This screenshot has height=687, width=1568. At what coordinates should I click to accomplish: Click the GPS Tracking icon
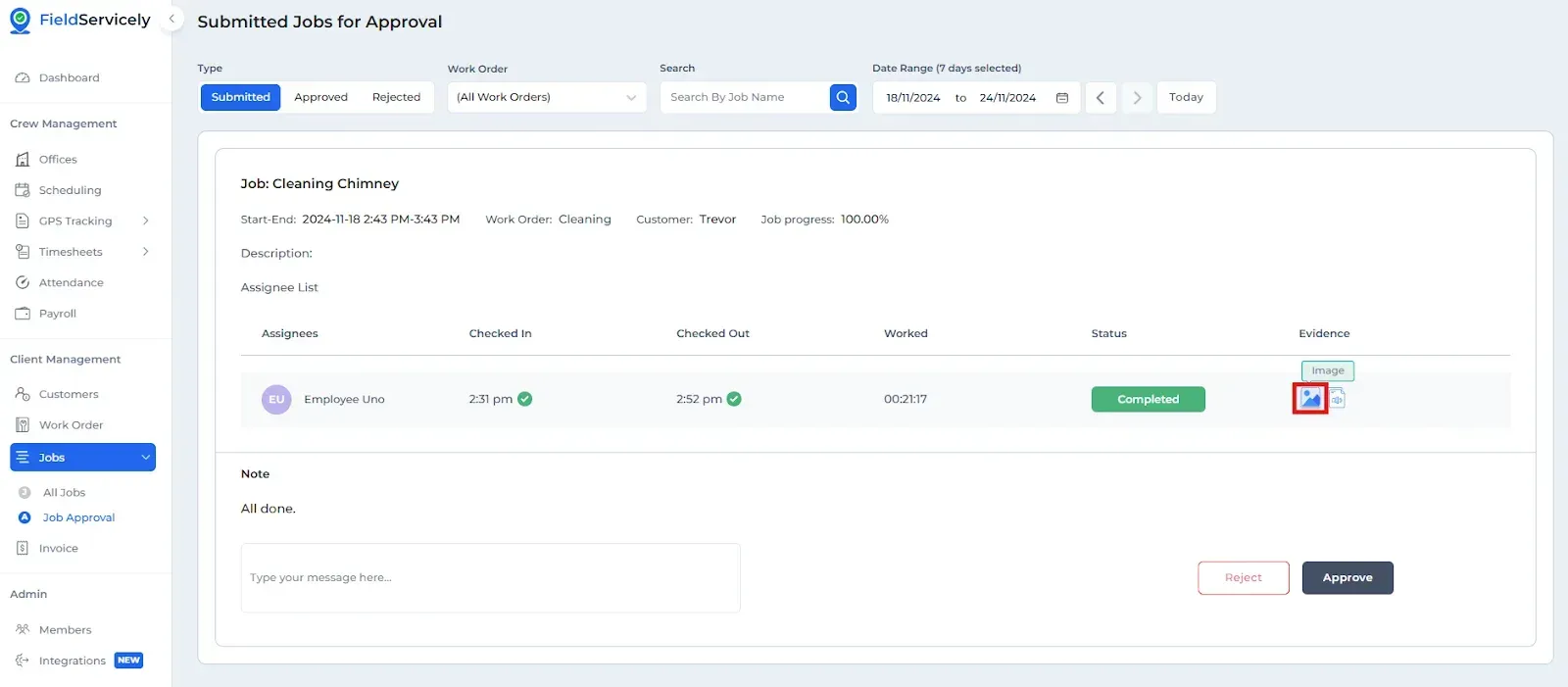click(23, 221)
